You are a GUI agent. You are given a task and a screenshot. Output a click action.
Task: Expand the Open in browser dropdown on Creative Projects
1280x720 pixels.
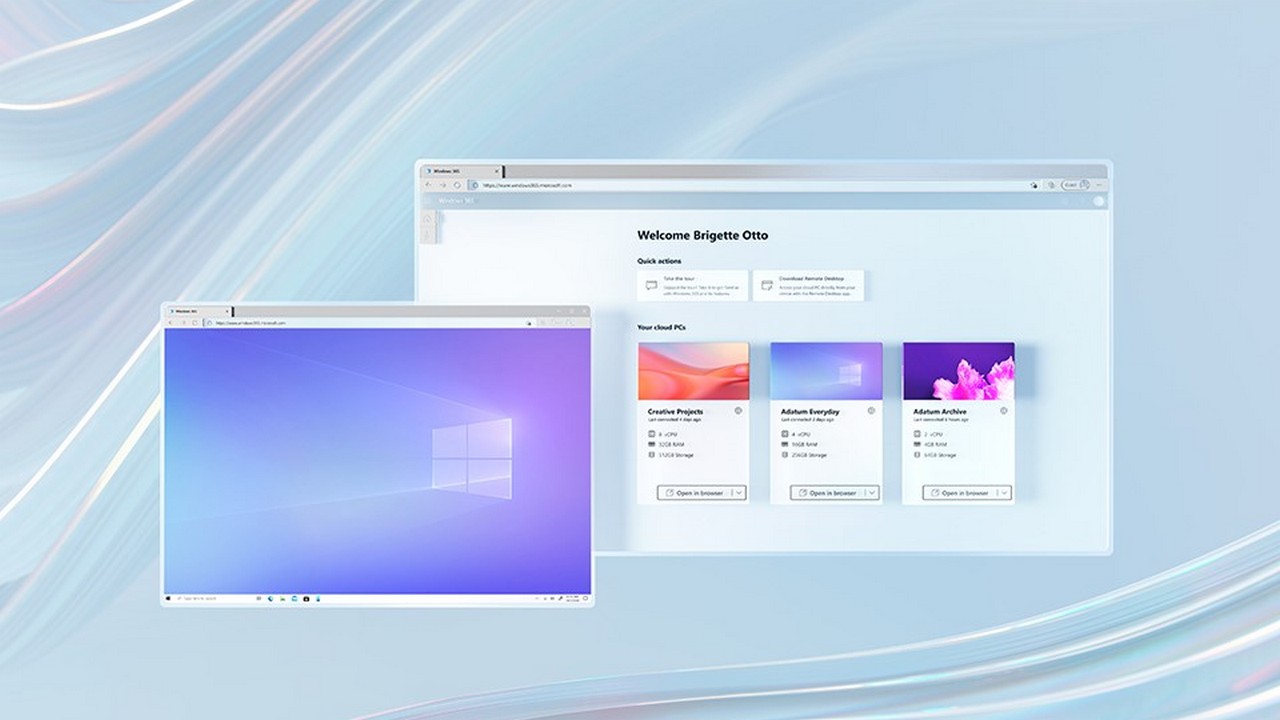tap(738, 492)
